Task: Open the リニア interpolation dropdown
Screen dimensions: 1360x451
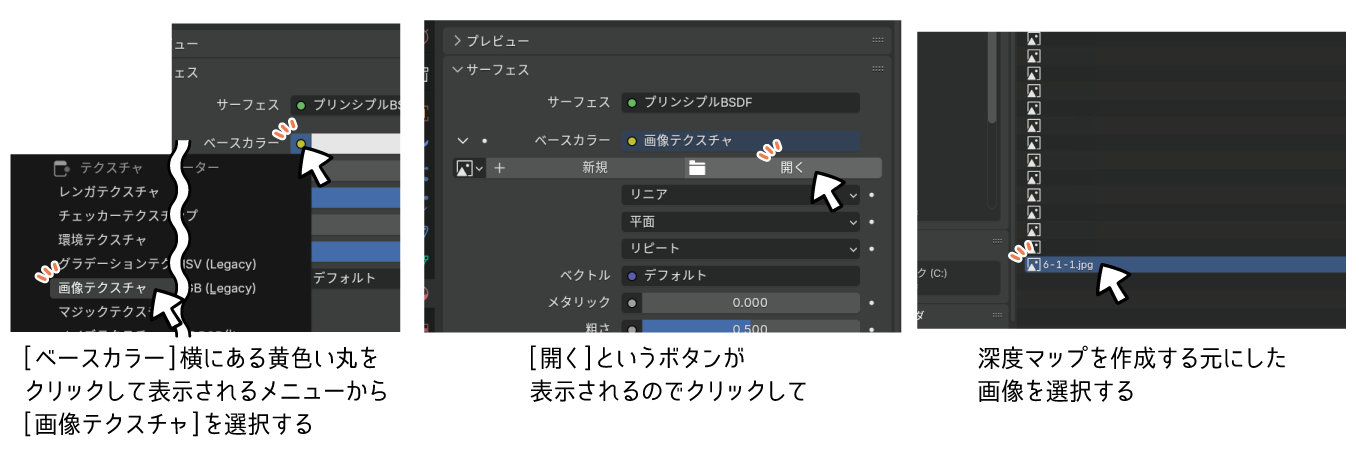Action: (x=740, y=194)
